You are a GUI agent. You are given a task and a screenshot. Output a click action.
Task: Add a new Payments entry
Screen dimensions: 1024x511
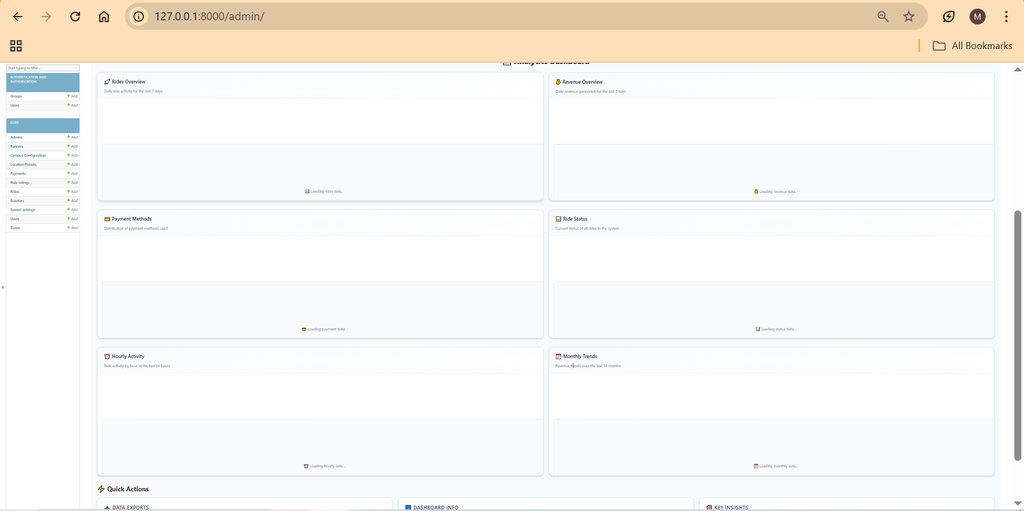coord(72,174)
